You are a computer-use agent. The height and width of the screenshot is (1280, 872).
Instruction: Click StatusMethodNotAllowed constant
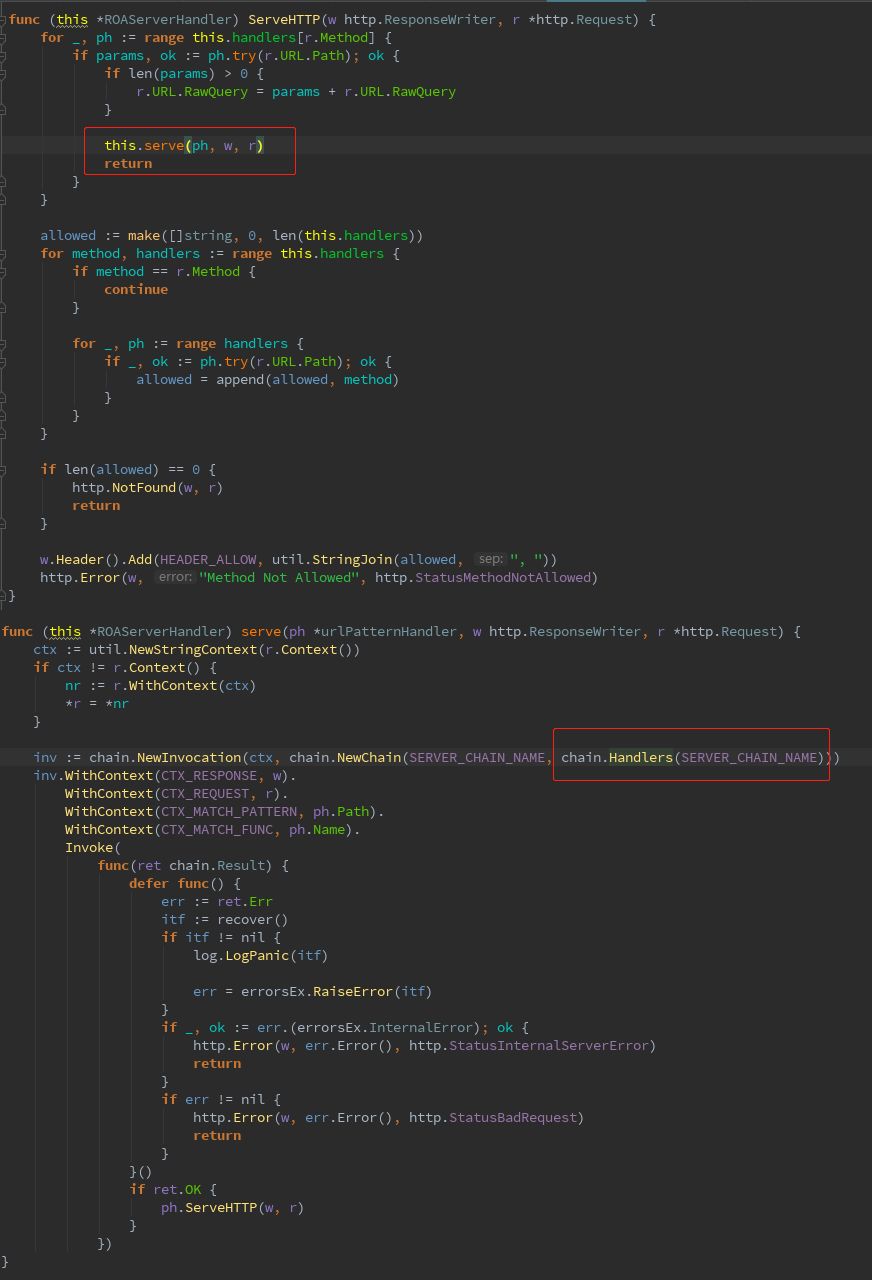pos(505,577)
